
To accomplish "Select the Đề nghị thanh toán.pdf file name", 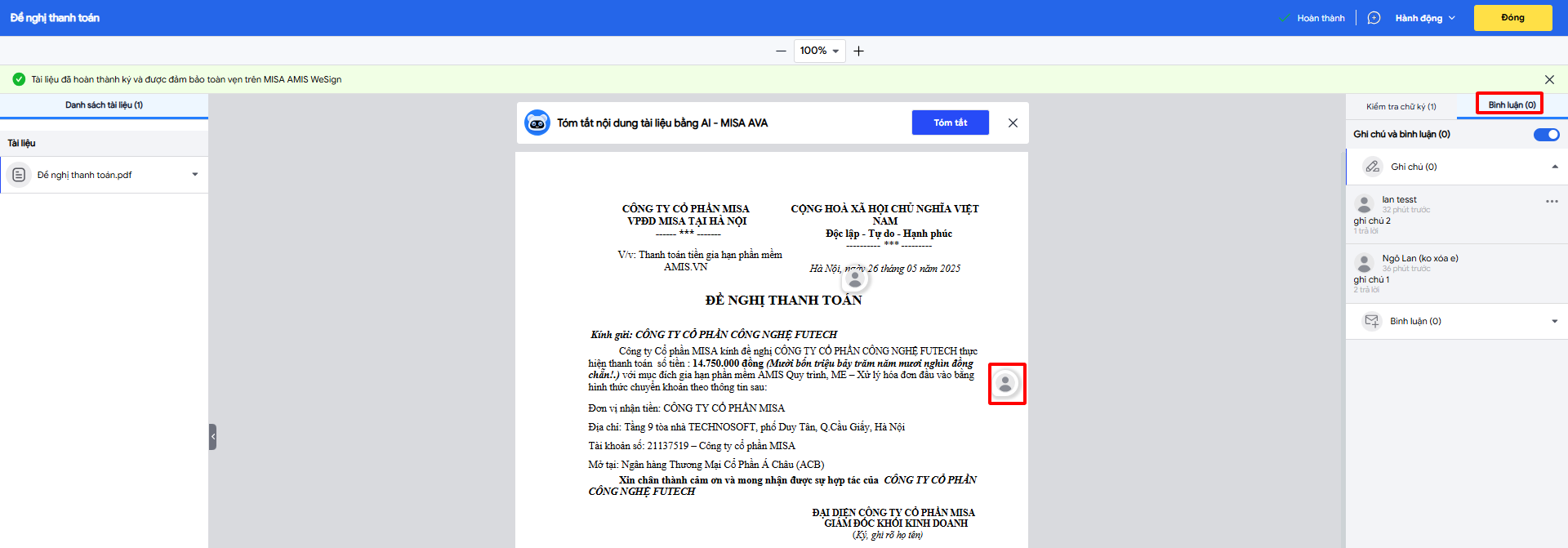I will [x=84, y=175].
